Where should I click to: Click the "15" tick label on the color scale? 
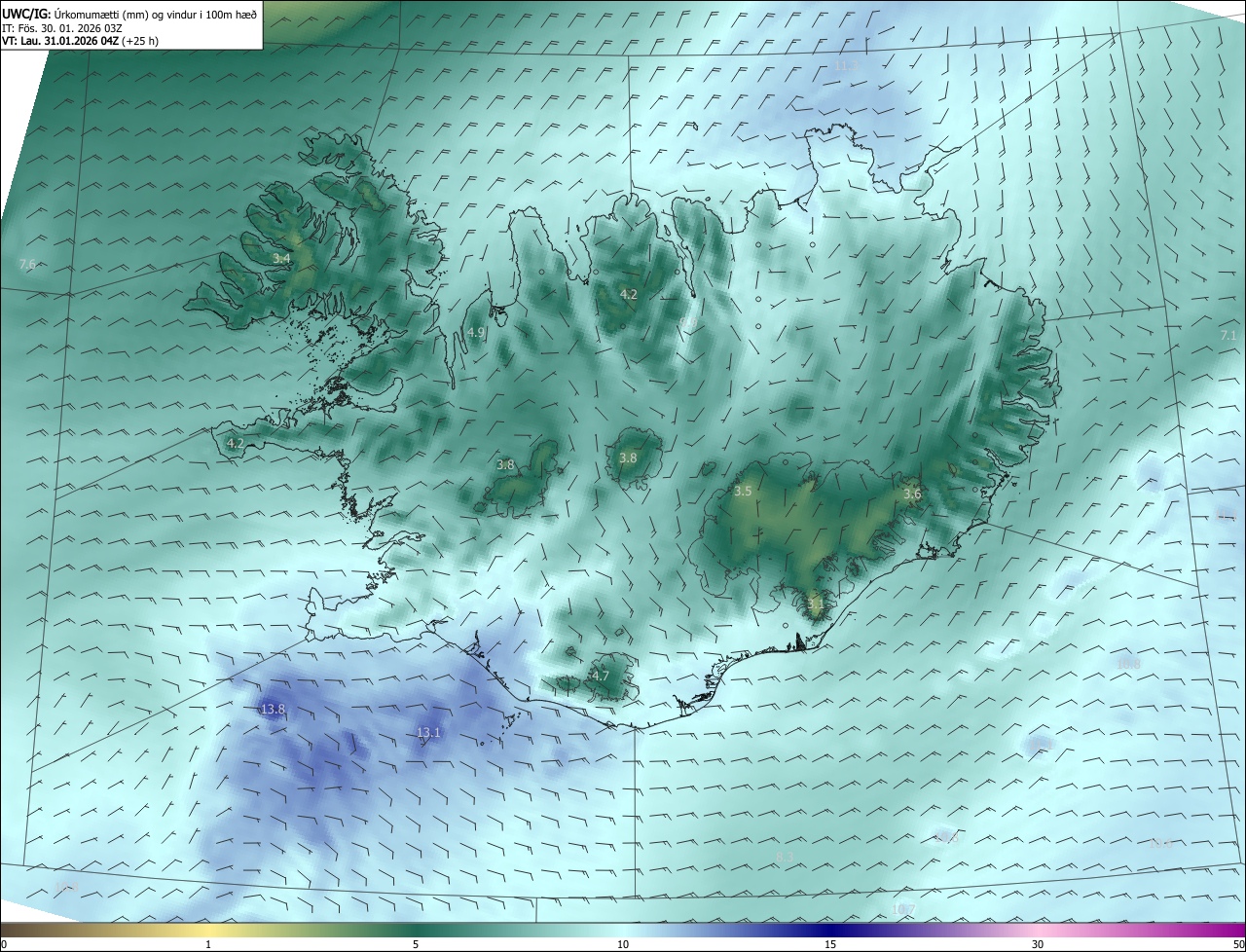pos(830,944)
